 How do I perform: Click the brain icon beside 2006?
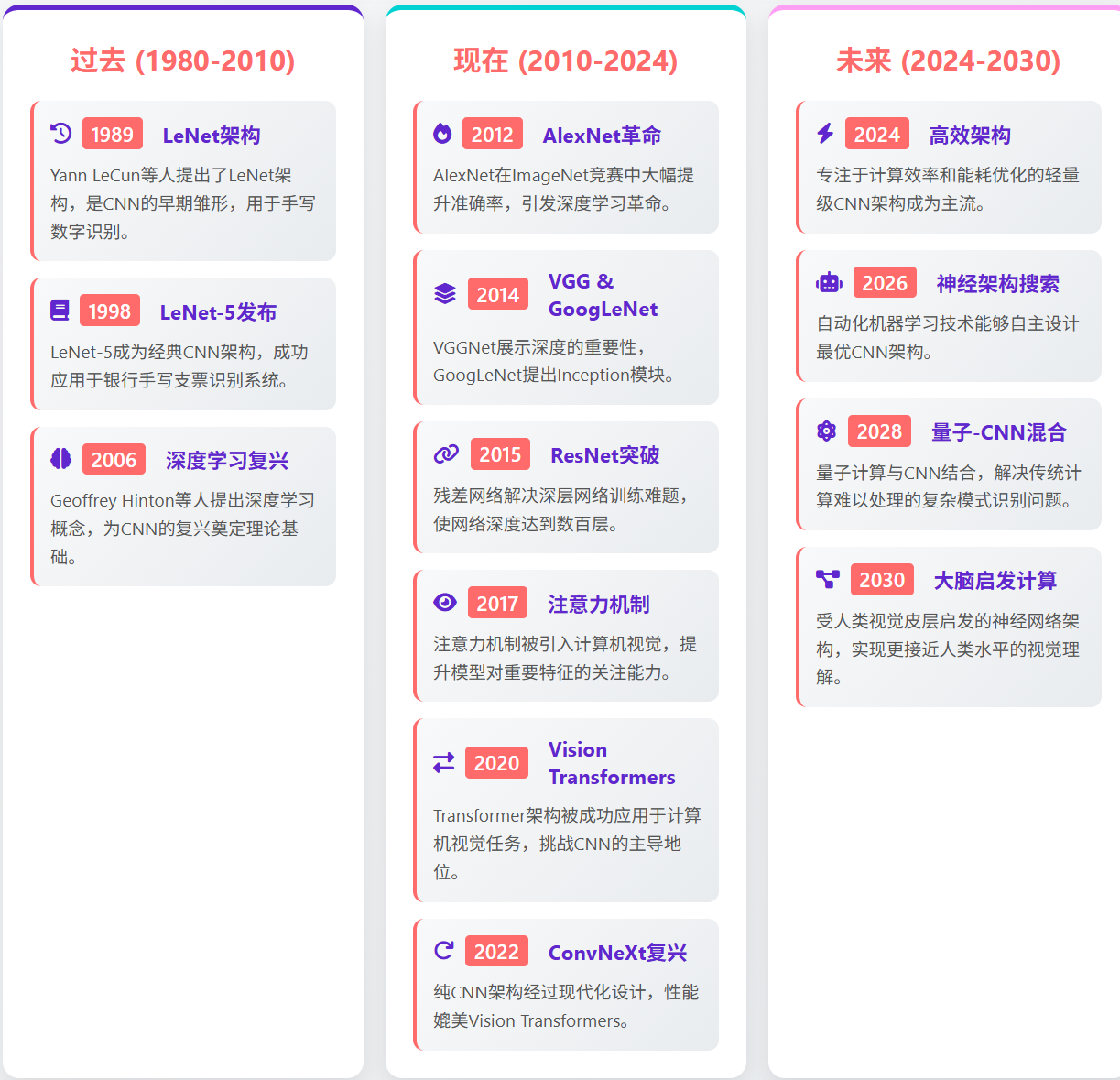pos(61,459)
